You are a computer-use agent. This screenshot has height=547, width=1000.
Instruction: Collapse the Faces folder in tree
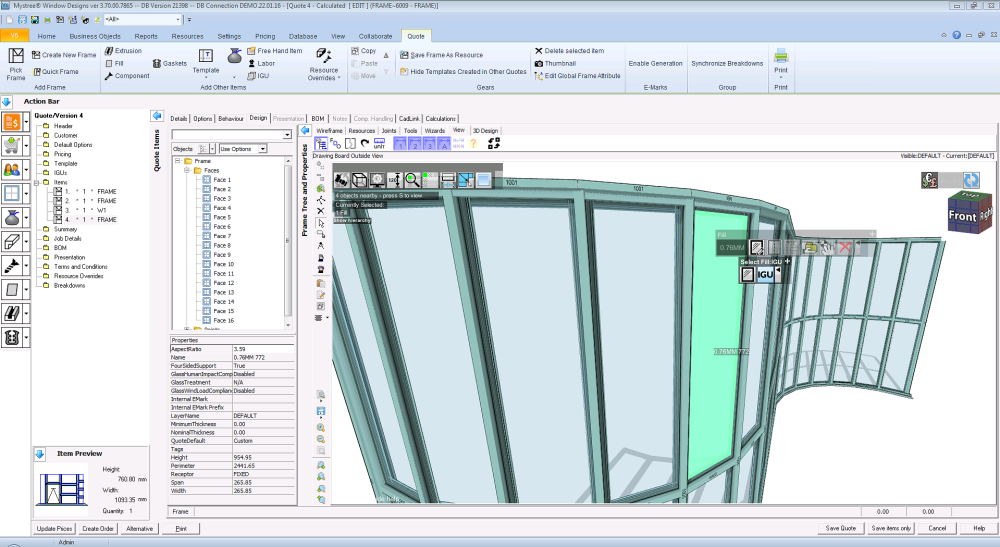(x=186, y=171)
